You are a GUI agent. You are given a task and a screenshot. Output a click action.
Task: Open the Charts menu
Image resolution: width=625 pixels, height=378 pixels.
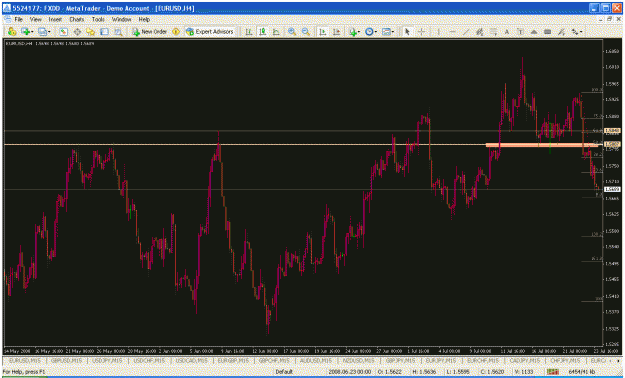[77, 19]
